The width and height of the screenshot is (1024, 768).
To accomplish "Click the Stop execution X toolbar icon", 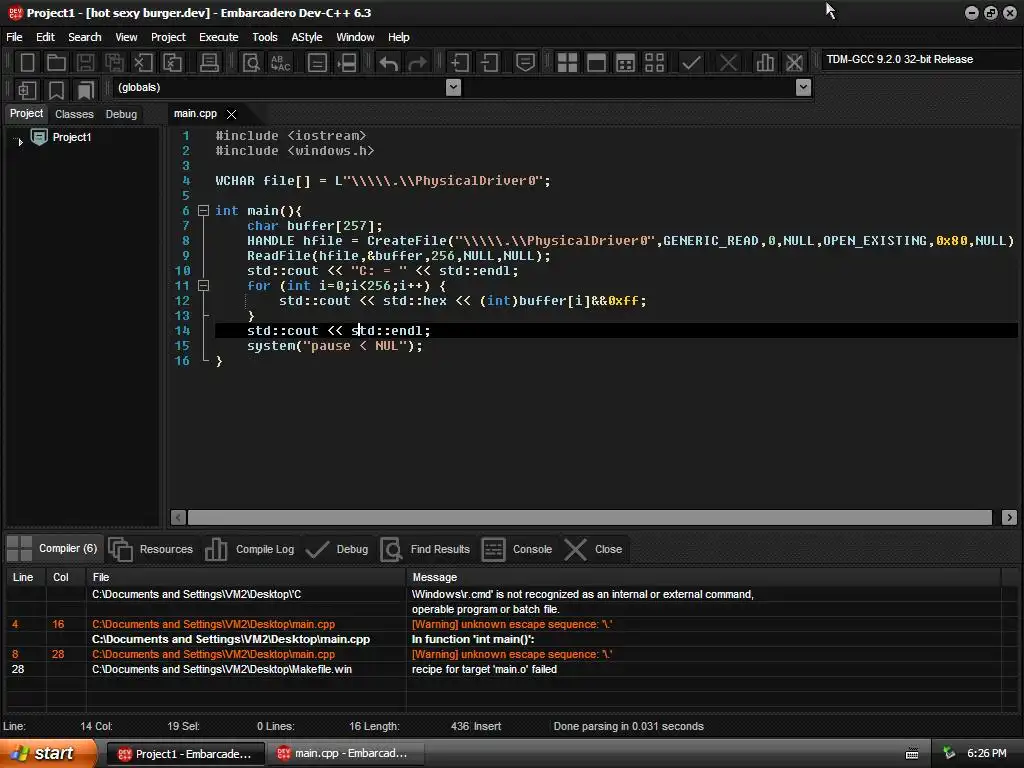I will pyautogui.click(x=728, y=63).
